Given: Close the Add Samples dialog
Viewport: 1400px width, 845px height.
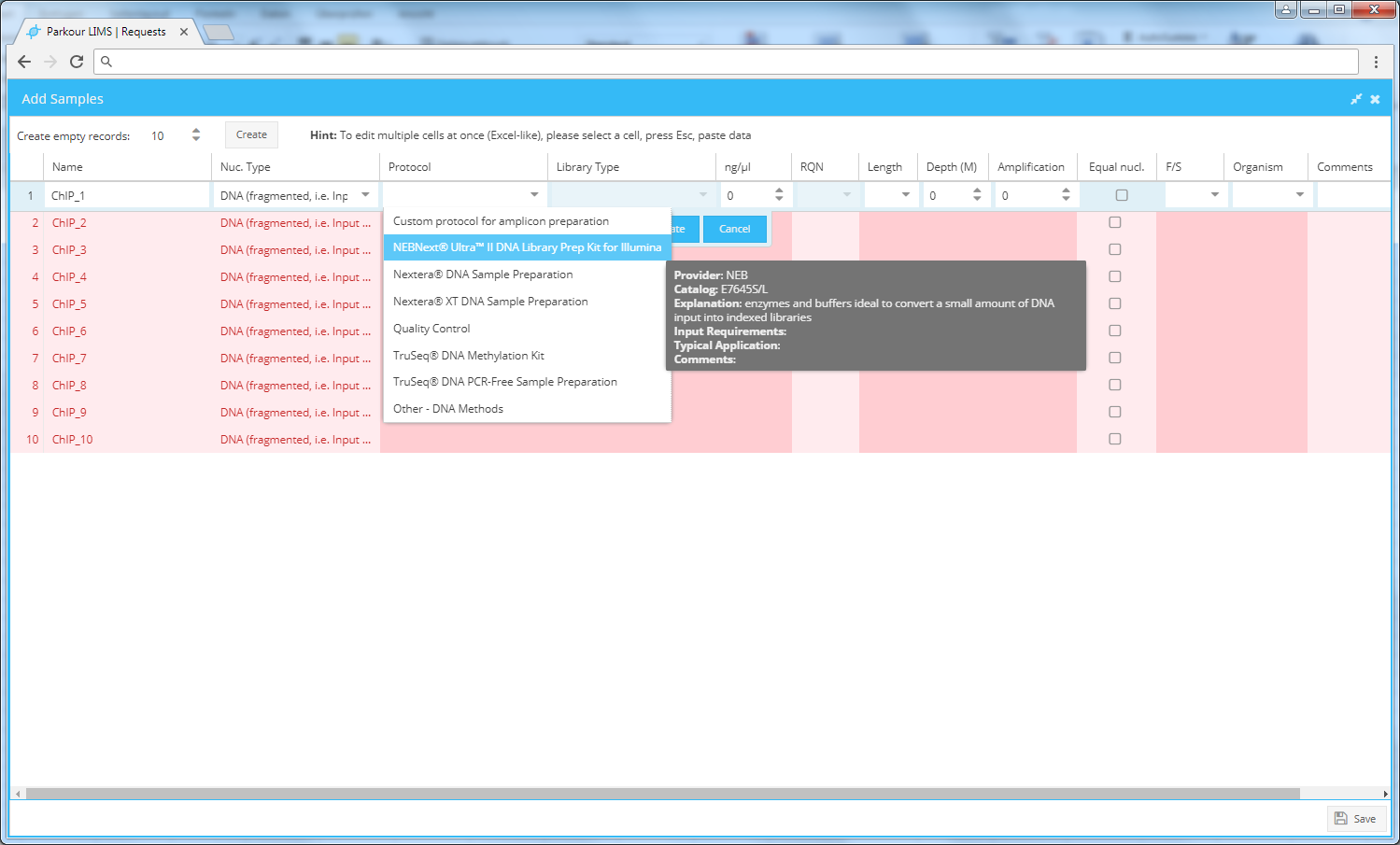Looking at the screenshot, I should (1375, 99).
